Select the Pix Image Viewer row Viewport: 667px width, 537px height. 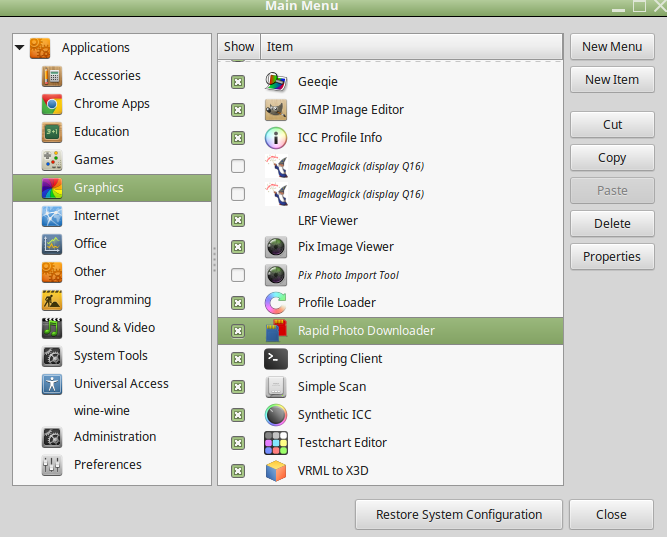[346, 247]
